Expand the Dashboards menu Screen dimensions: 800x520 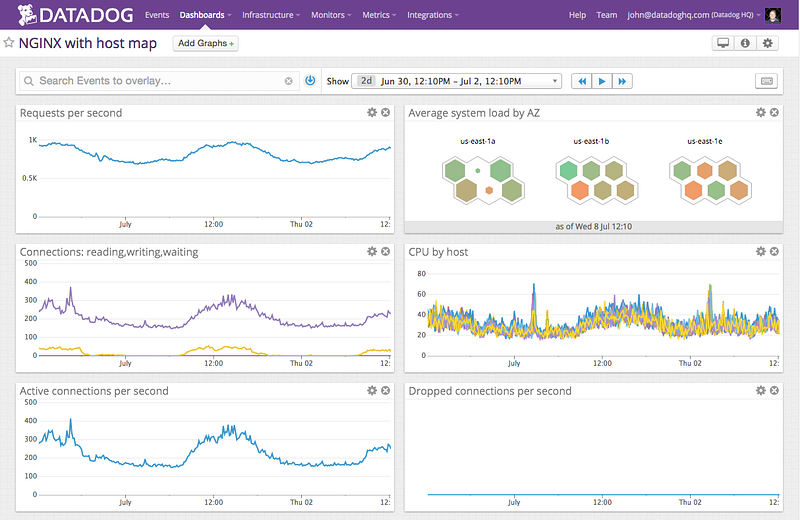[x=205, y=15]
